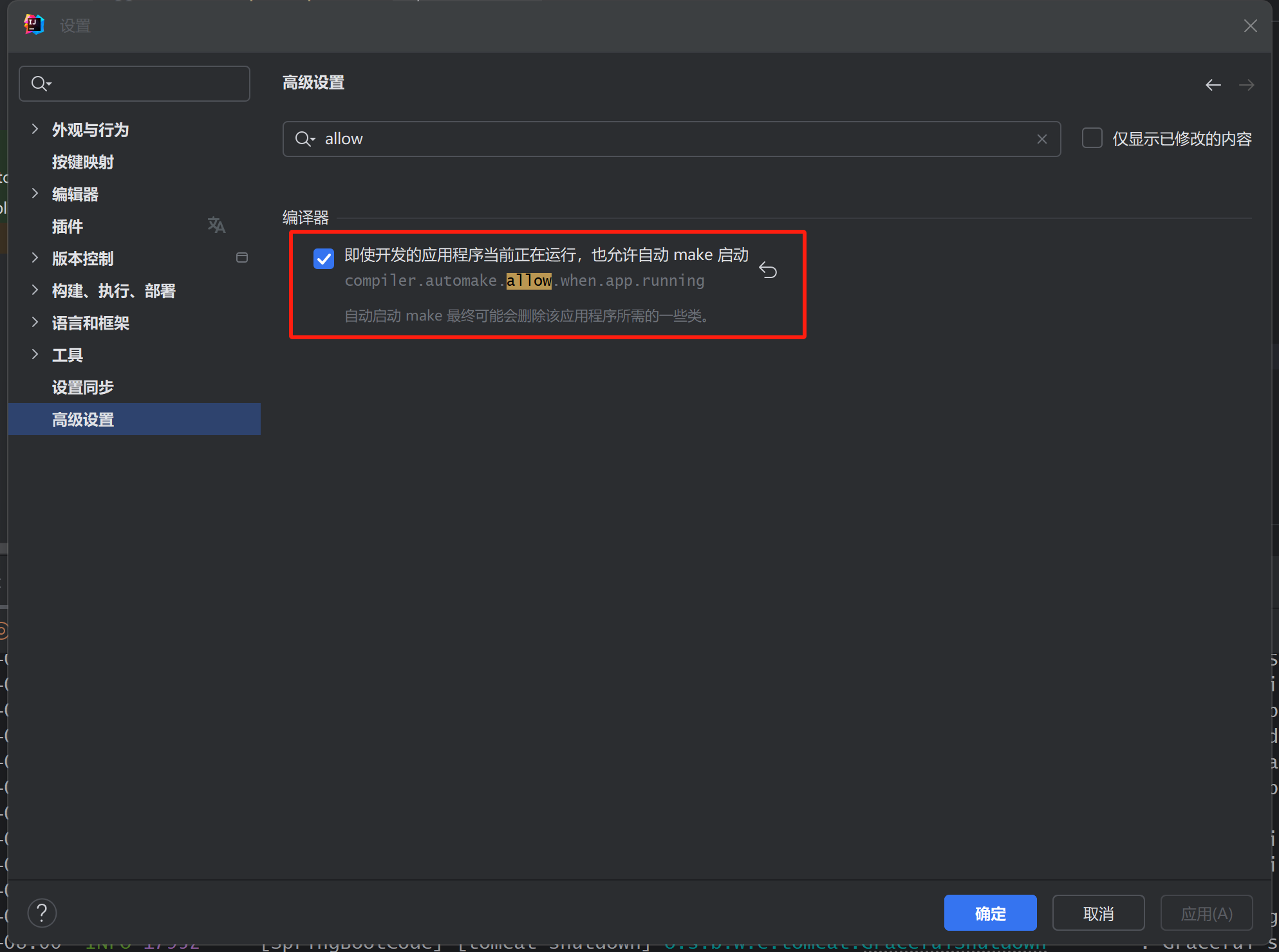The height and width of the screenshot is (952, 1279).
Task: Enable show only modified settings
Action: coord(1092,138)
